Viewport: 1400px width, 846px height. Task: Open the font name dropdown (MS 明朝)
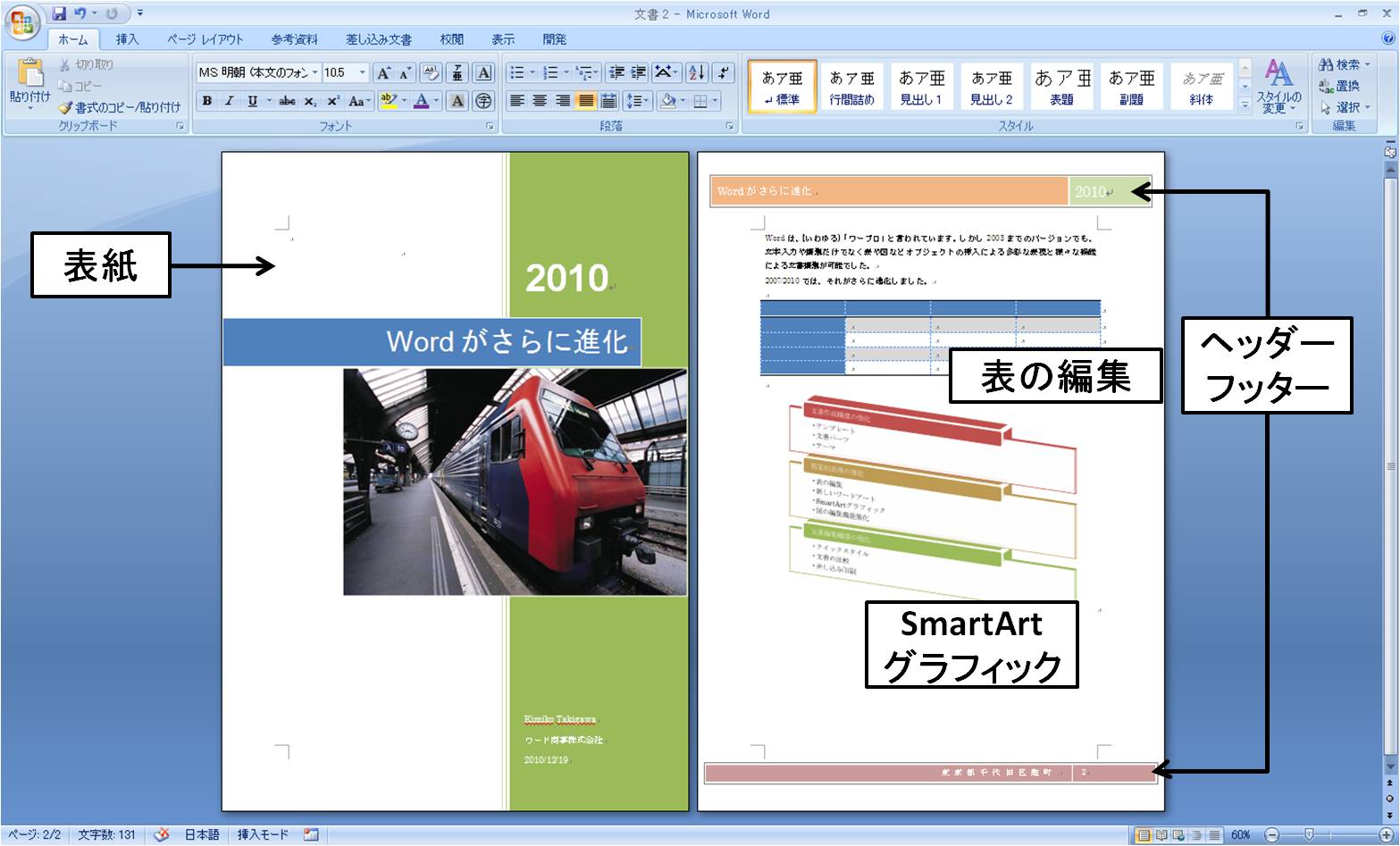pos(314,73)
